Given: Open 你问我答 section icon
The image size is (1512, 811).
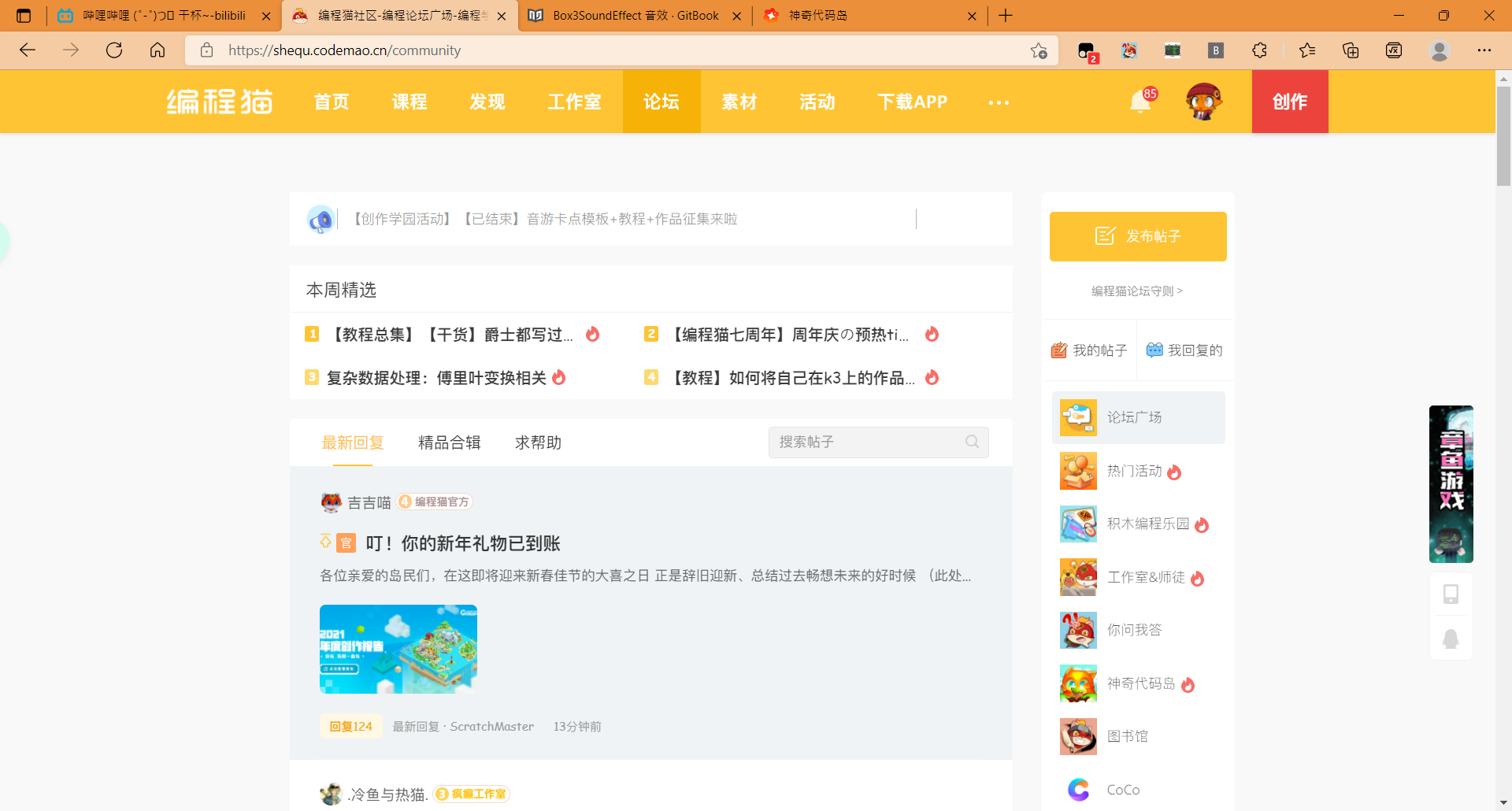Looking at the screenshot, I should [1078, 630].
